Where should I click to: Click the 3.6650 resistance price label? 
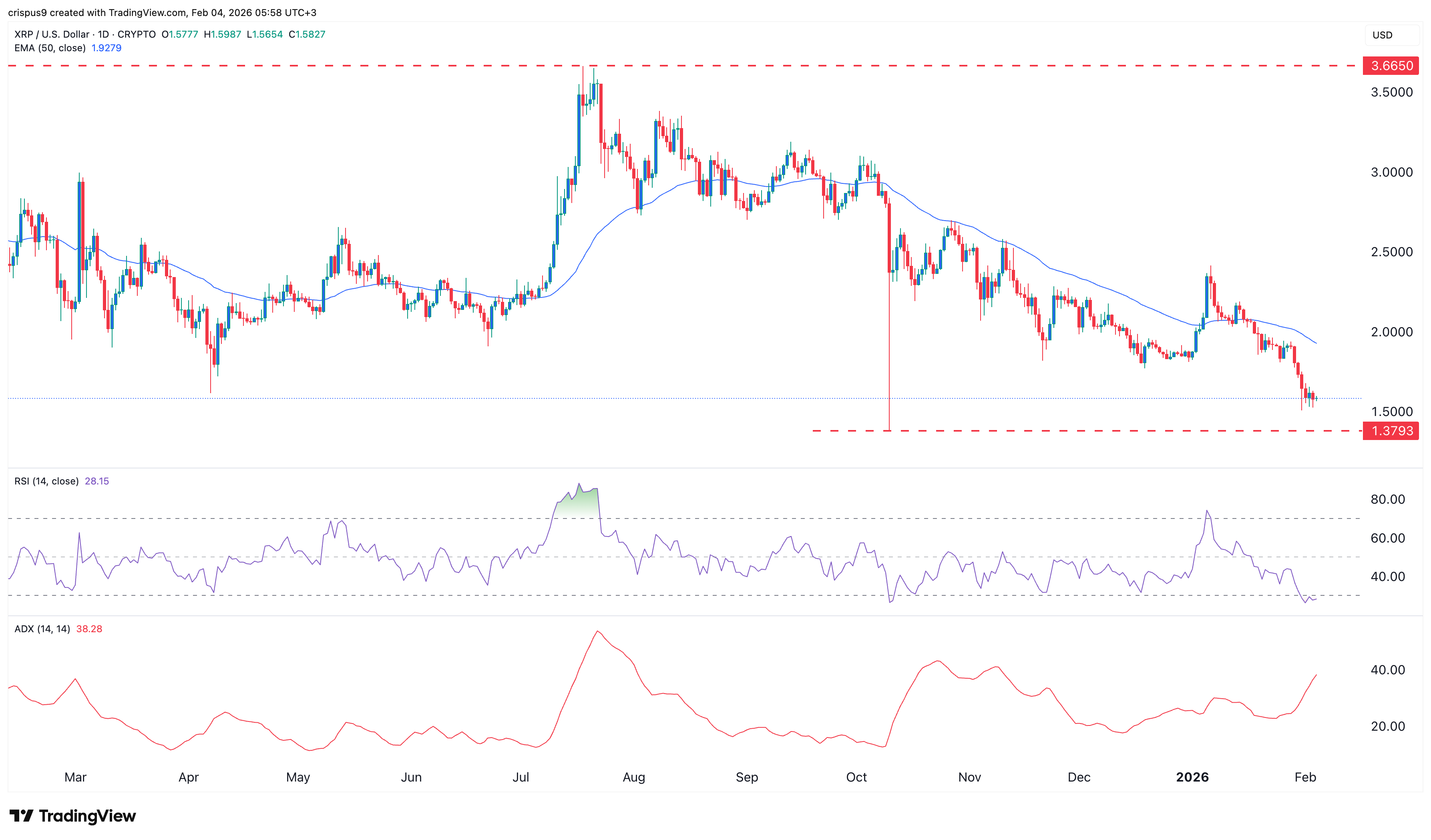click(x=1391, y=66)
